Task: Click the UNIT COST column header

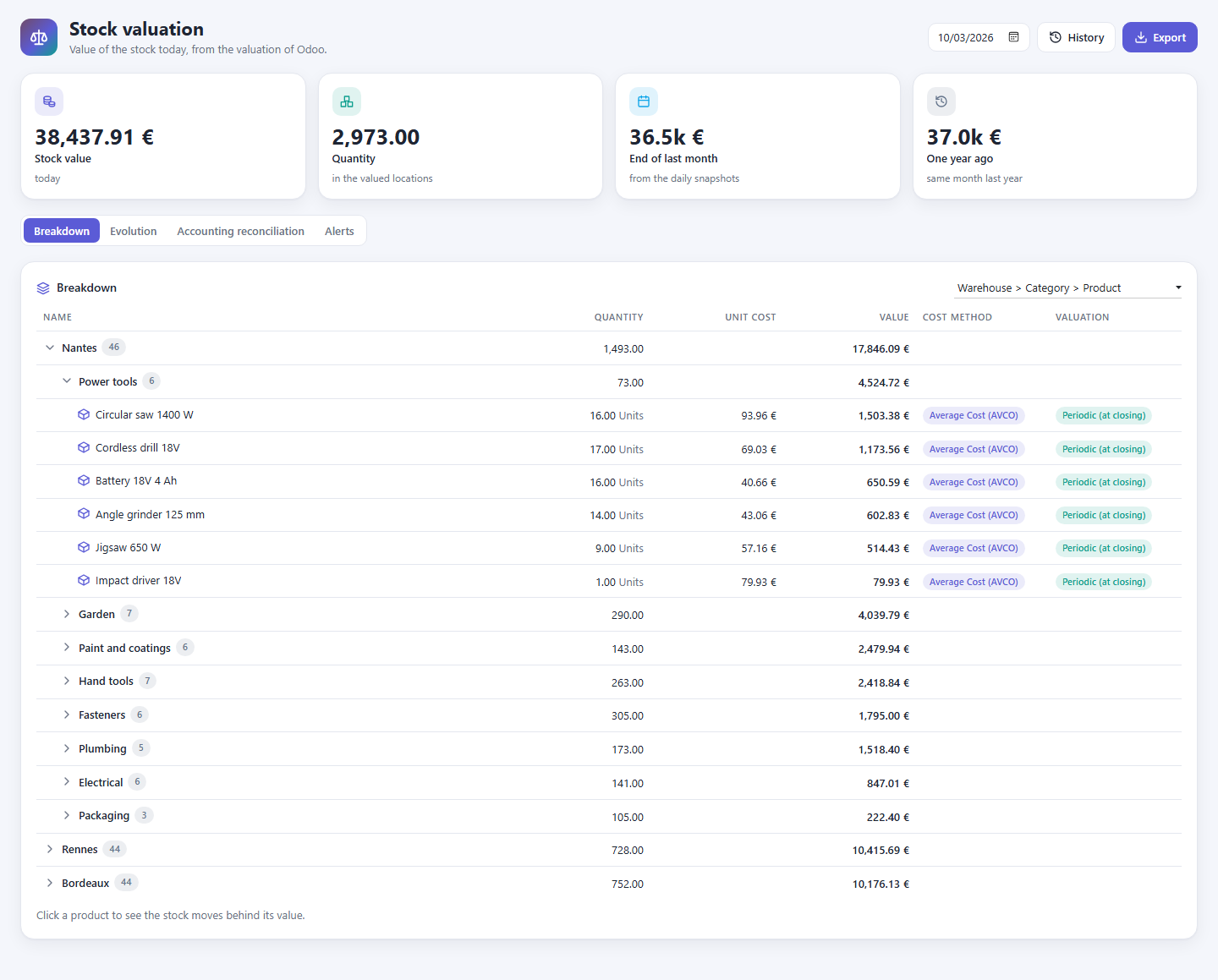Action: [750, 317]
